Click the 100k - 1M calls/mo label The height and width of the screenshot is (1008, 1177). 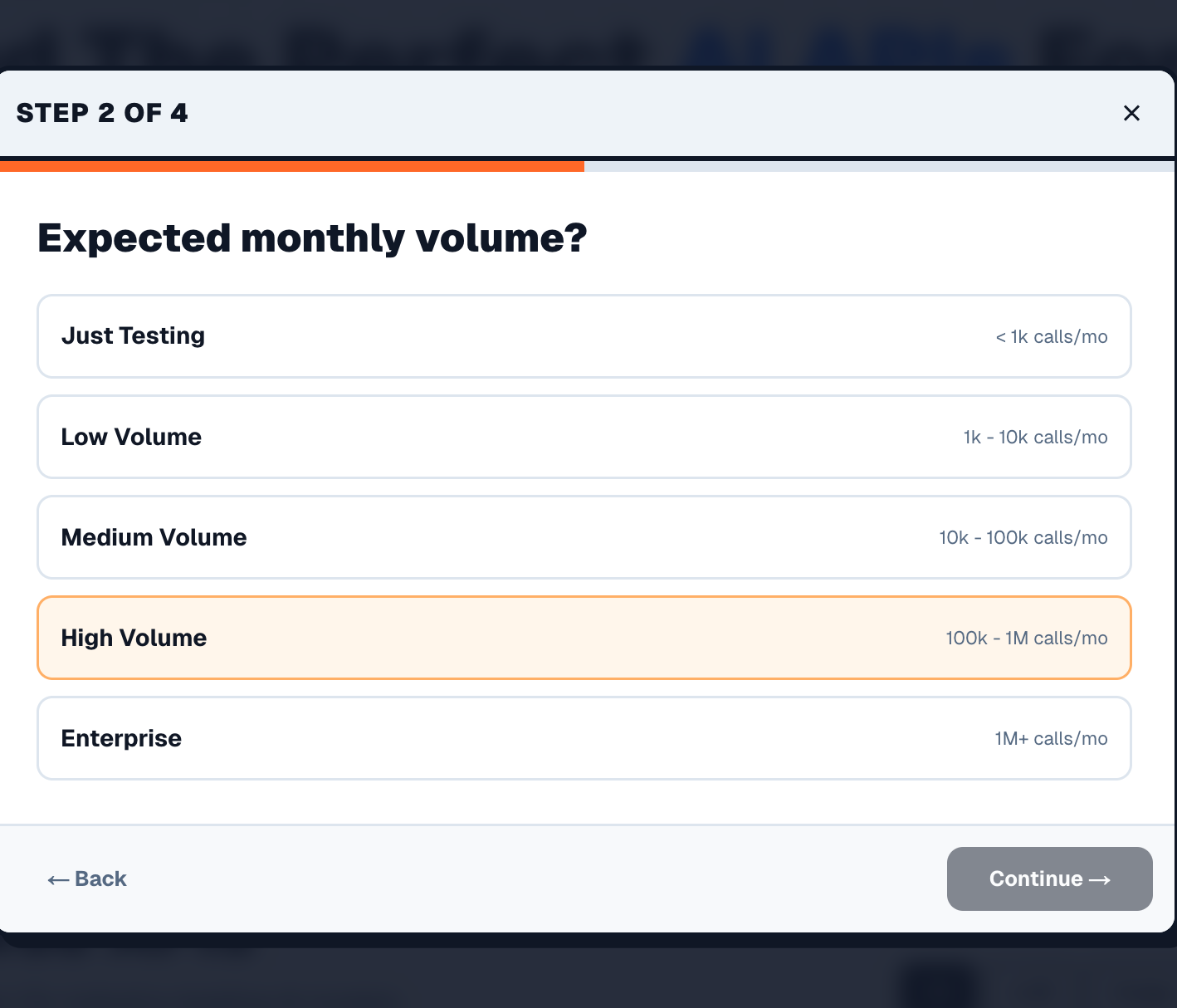(x=1026, y=638)
